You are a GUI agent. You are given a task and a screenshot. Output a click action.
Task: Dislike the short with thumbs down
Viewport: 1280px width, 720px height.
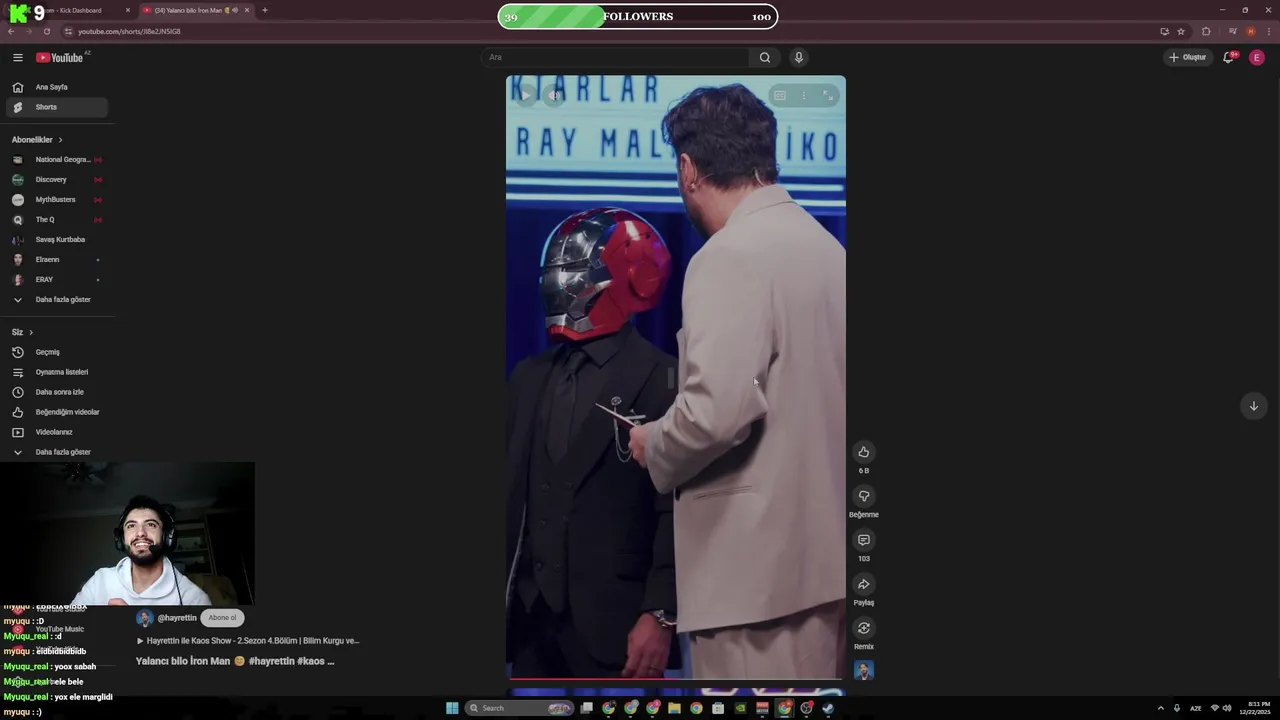click(864, 496)
